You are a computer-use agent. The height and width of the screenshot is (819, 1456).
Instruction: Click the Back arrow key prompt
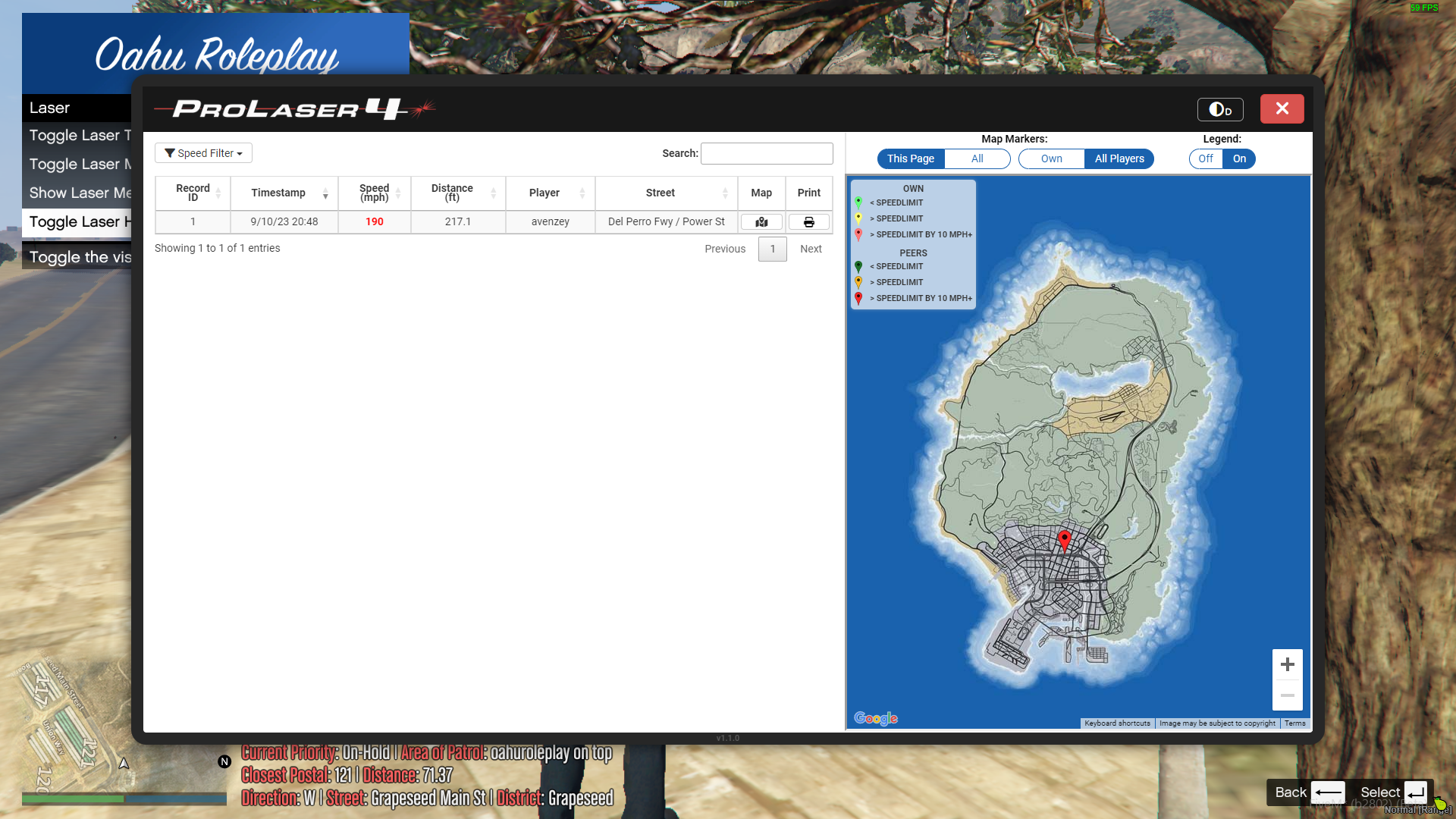[x=1328, y=792]
